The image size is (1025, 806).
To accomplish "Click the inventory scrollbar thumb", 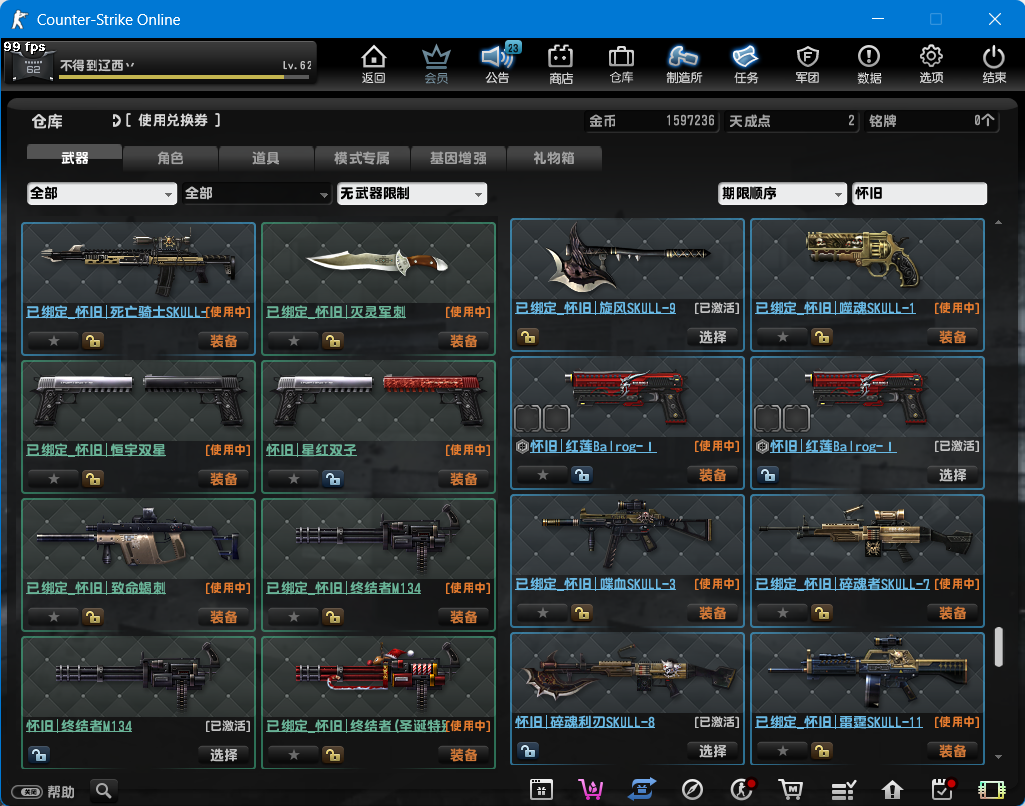I will 998,647.
